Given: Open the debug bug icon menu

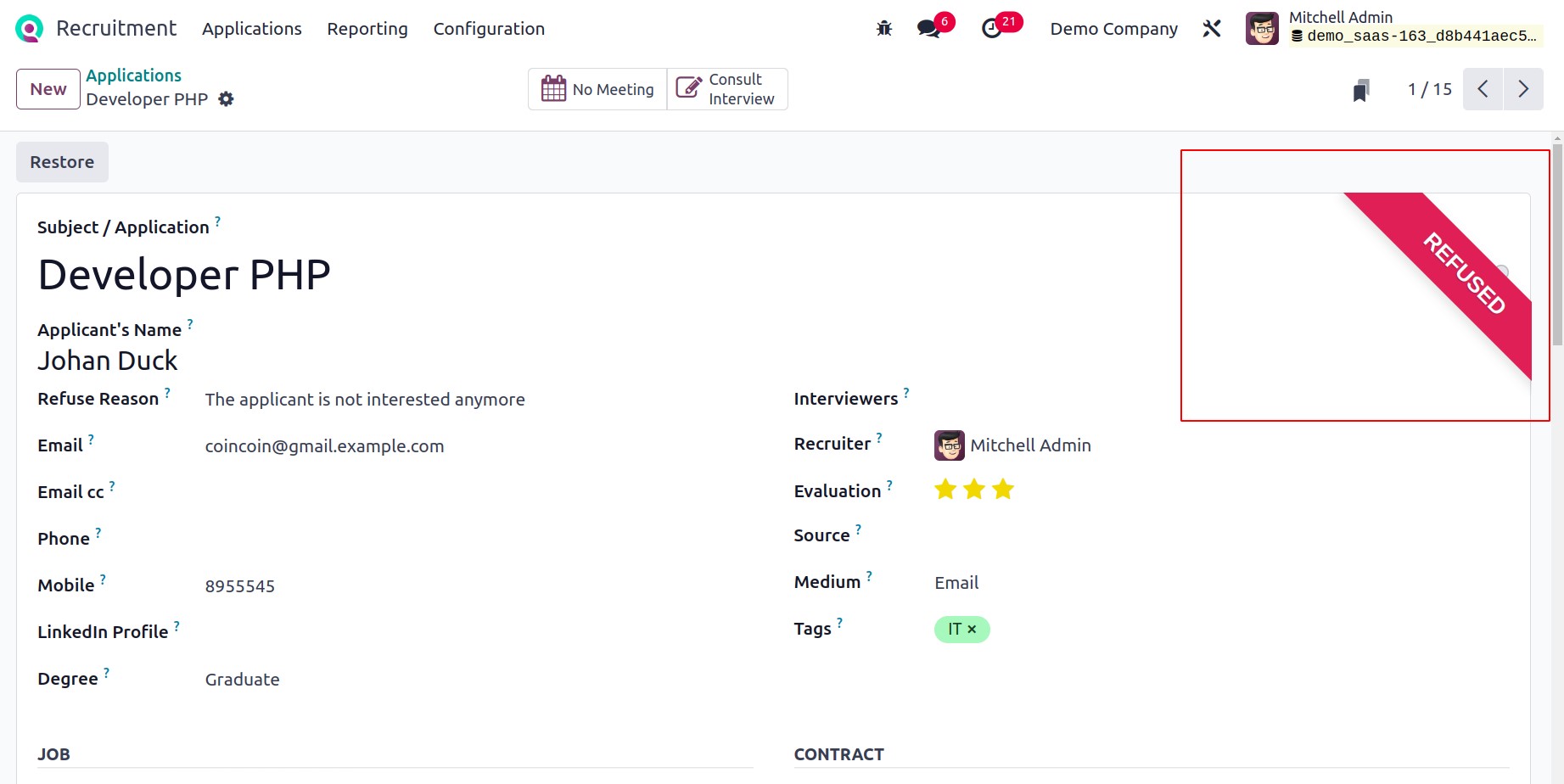Looking at the screenshot, I should (884, 29).
